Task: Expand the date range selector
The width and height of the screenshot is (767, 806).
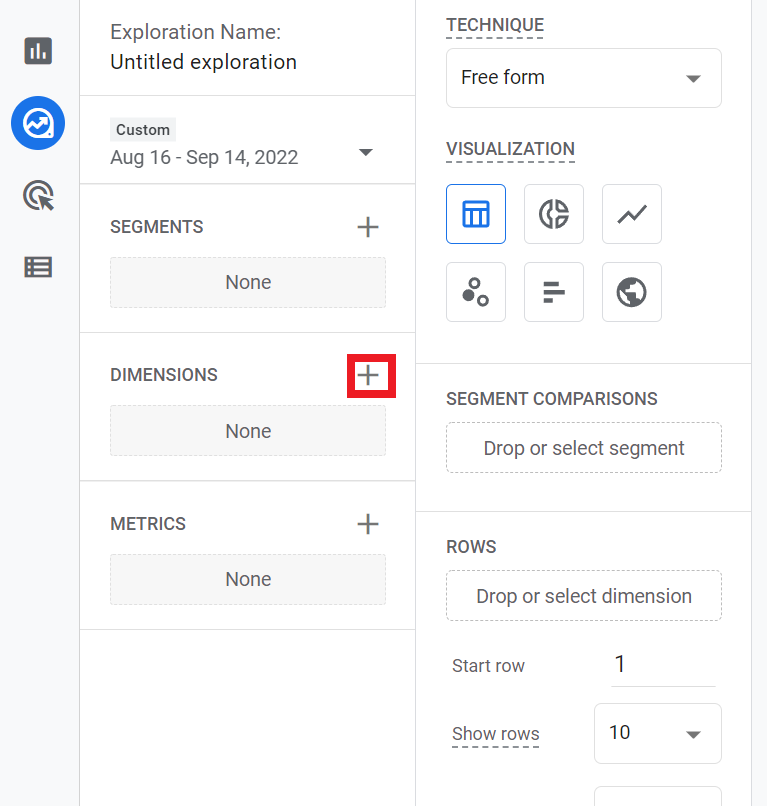Action: click(x=365, y=152)
